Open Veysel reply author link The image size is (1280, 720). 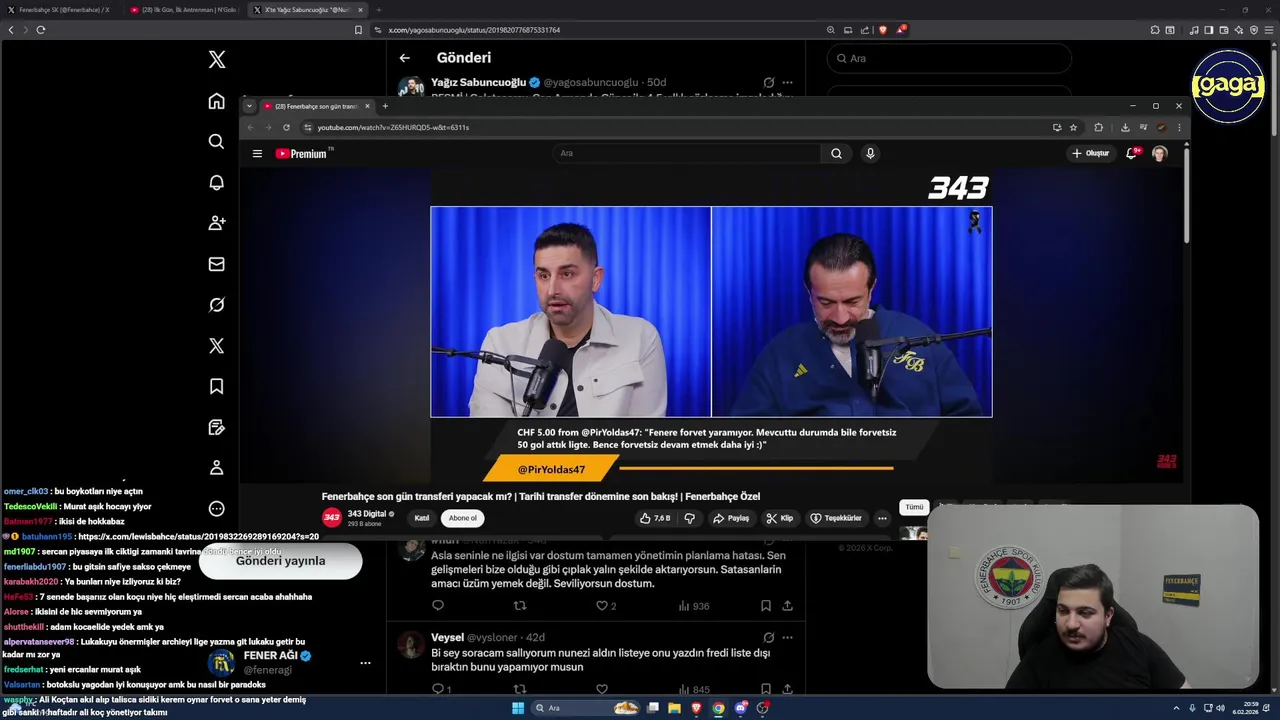pos(447,637)
